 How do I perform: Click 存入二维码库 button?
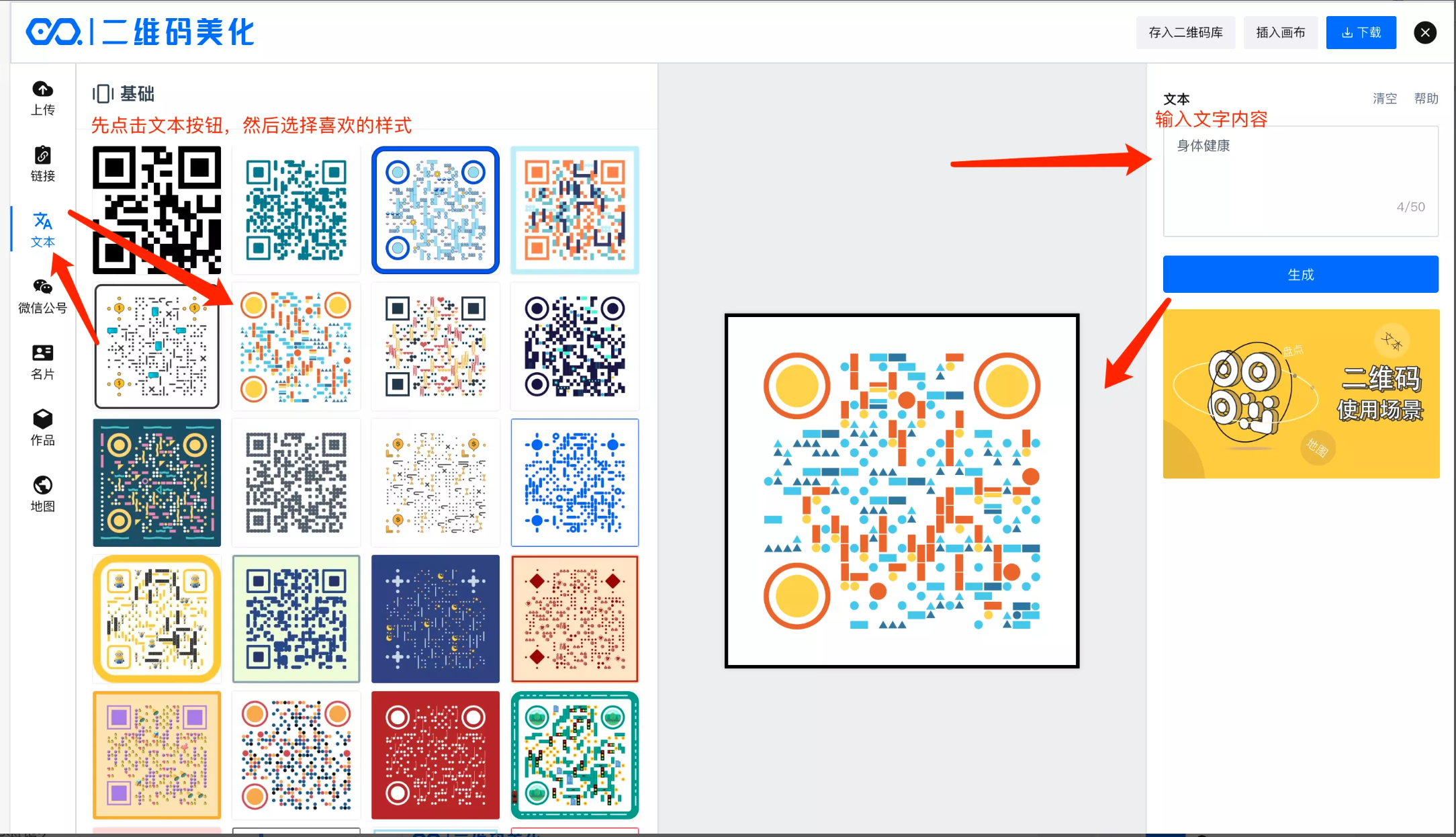[x=1185, y=32]
